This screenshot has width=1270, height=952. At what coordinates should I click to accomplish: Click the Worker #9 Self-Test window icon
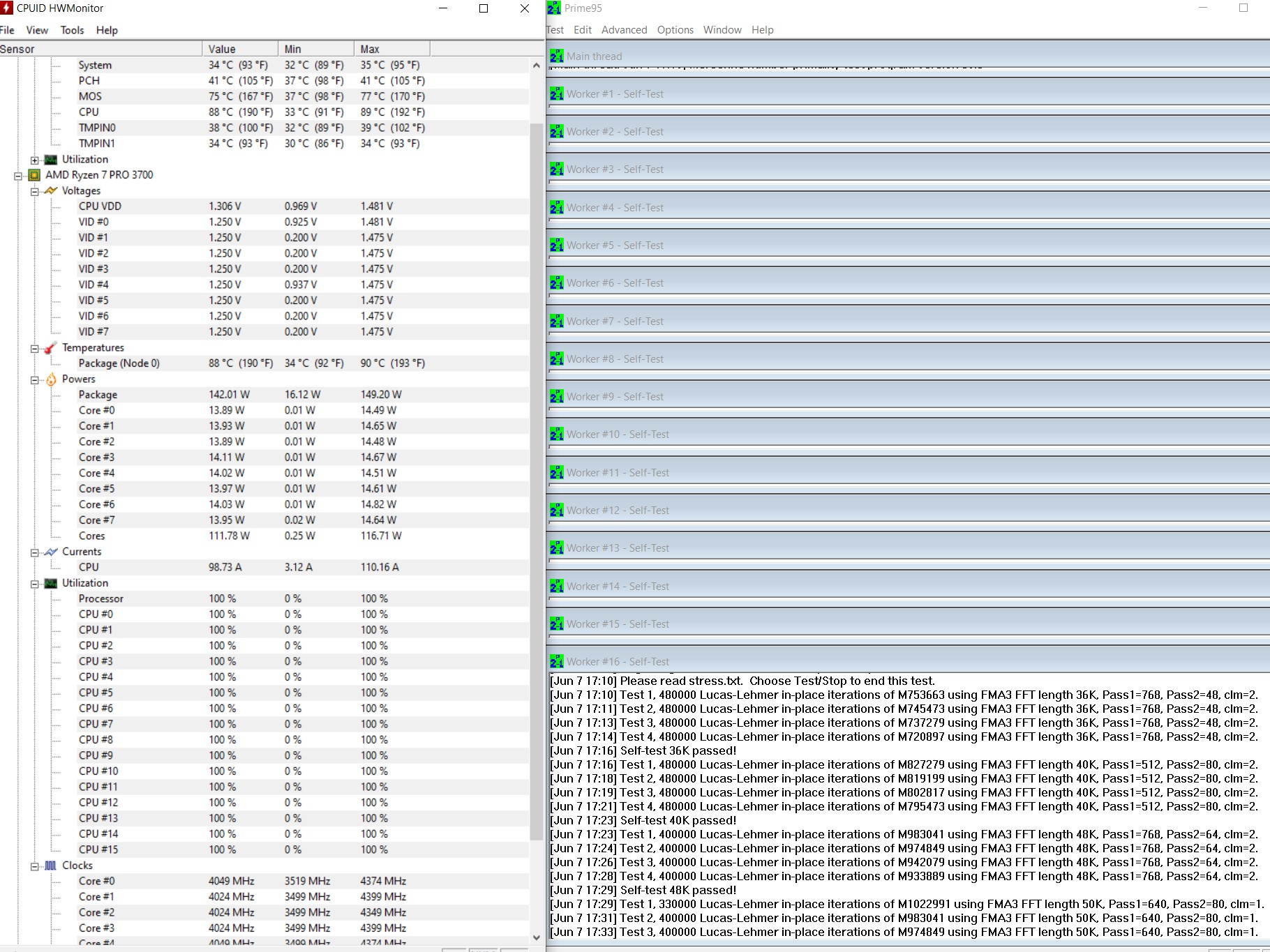click(557, 397)
